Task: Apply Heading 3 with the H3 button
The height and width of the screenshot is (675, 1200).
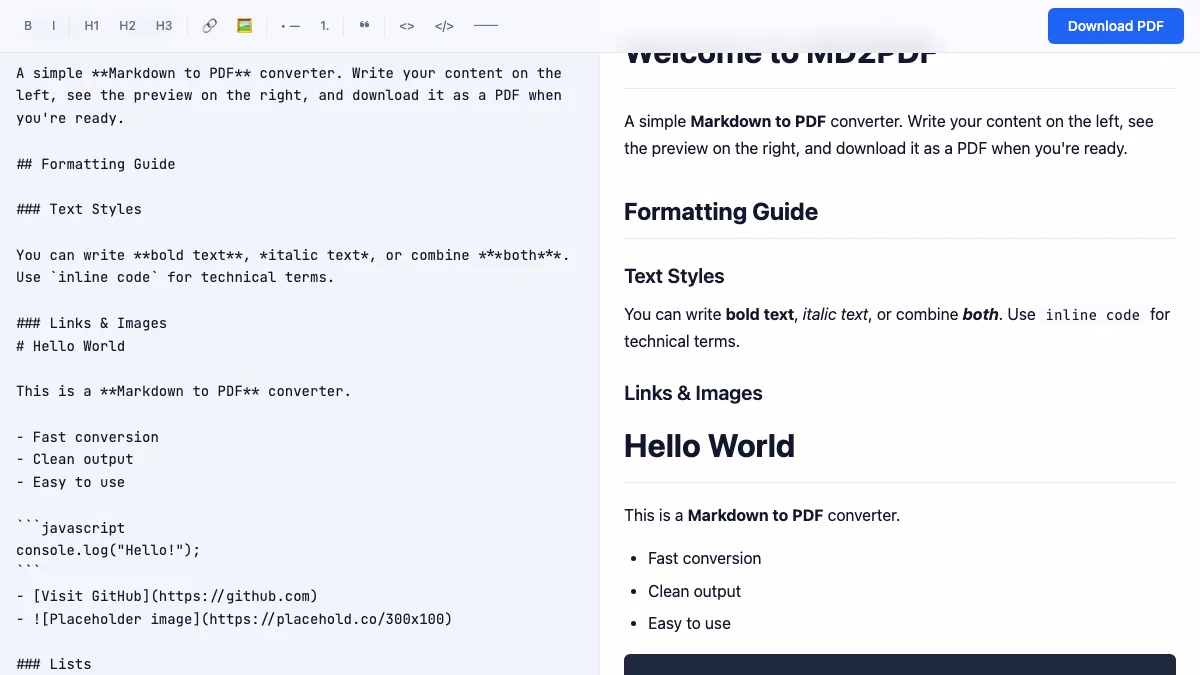Action: click(163, 25)
